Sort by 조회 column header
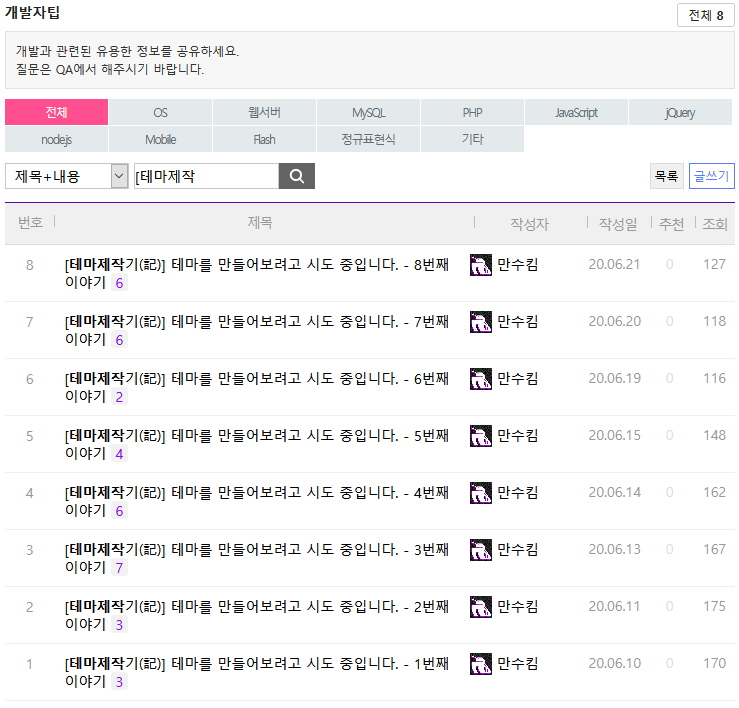The width and height of the screenshot is (739, 708). pos(715,224)
